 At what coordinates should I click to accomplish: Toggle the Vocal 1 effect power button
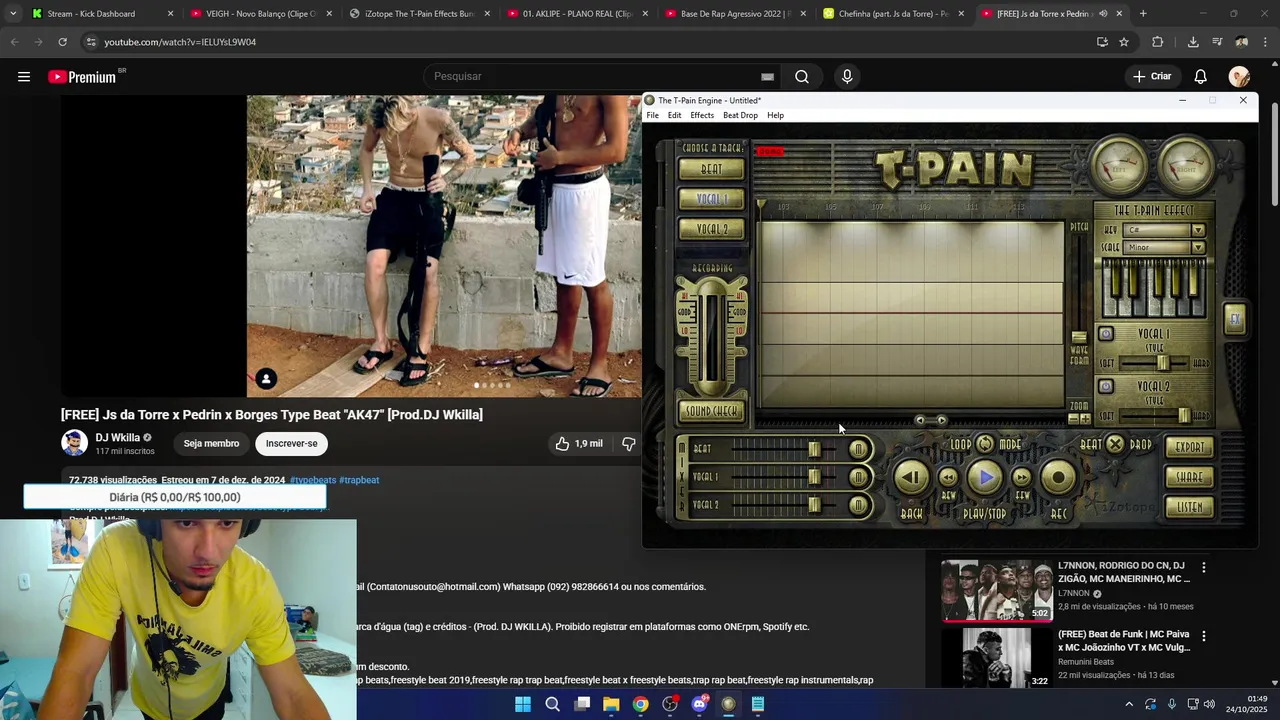pos(1106,334)
